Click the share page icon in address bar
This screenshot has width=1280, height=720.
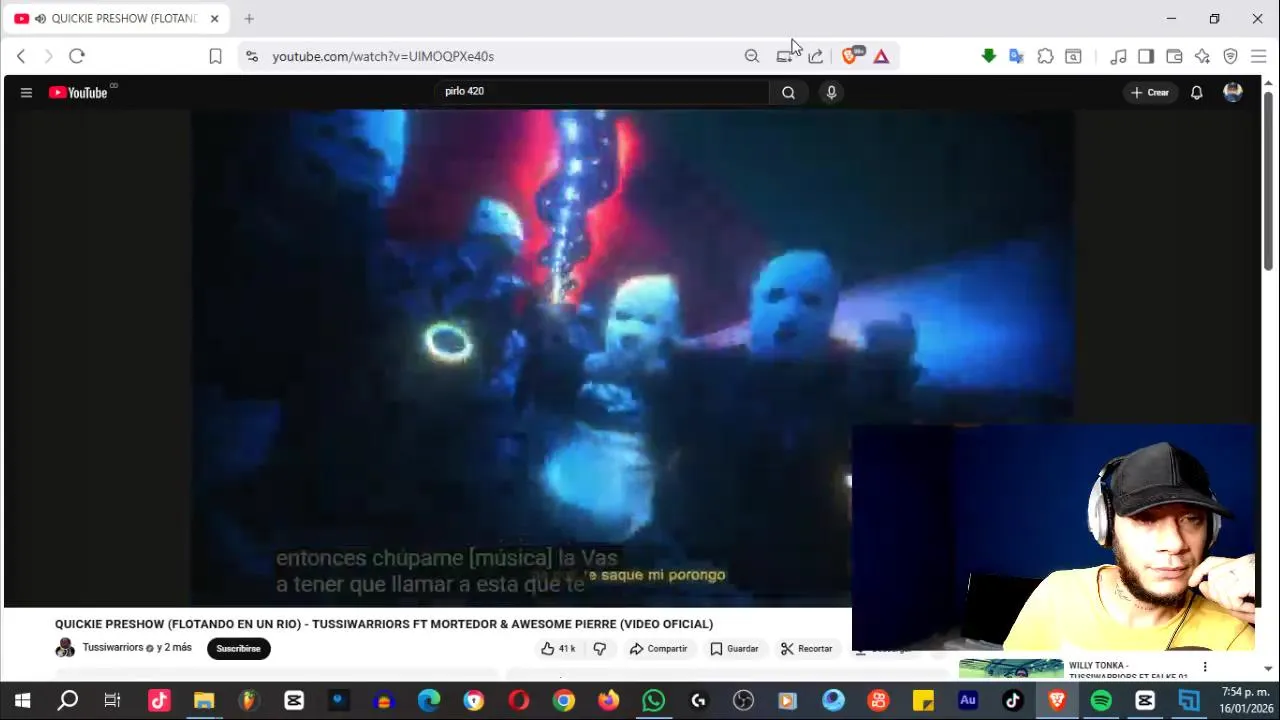coord(816,56)
